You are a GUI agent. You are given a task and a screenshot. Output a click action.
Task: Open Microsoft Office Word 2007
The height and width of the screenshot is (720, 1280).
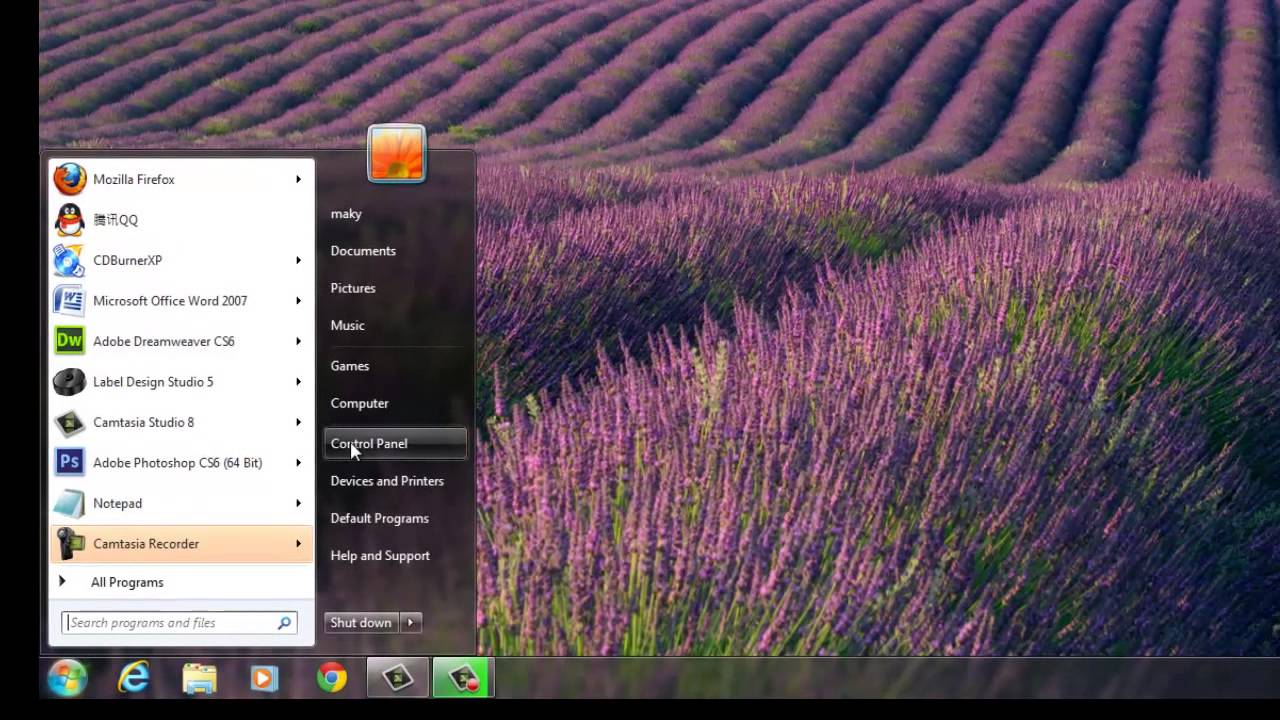point(170,301)
